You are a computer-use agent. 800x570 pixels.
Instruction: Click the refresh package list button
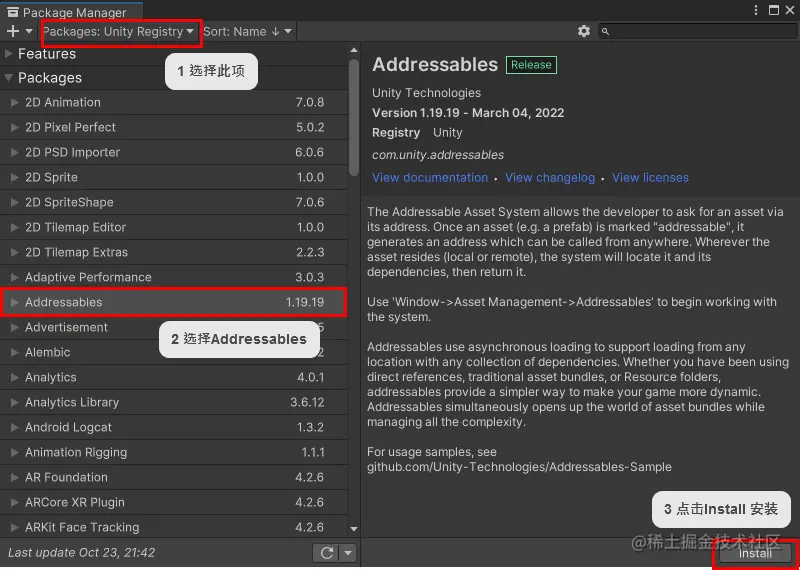tap(327, 553)
